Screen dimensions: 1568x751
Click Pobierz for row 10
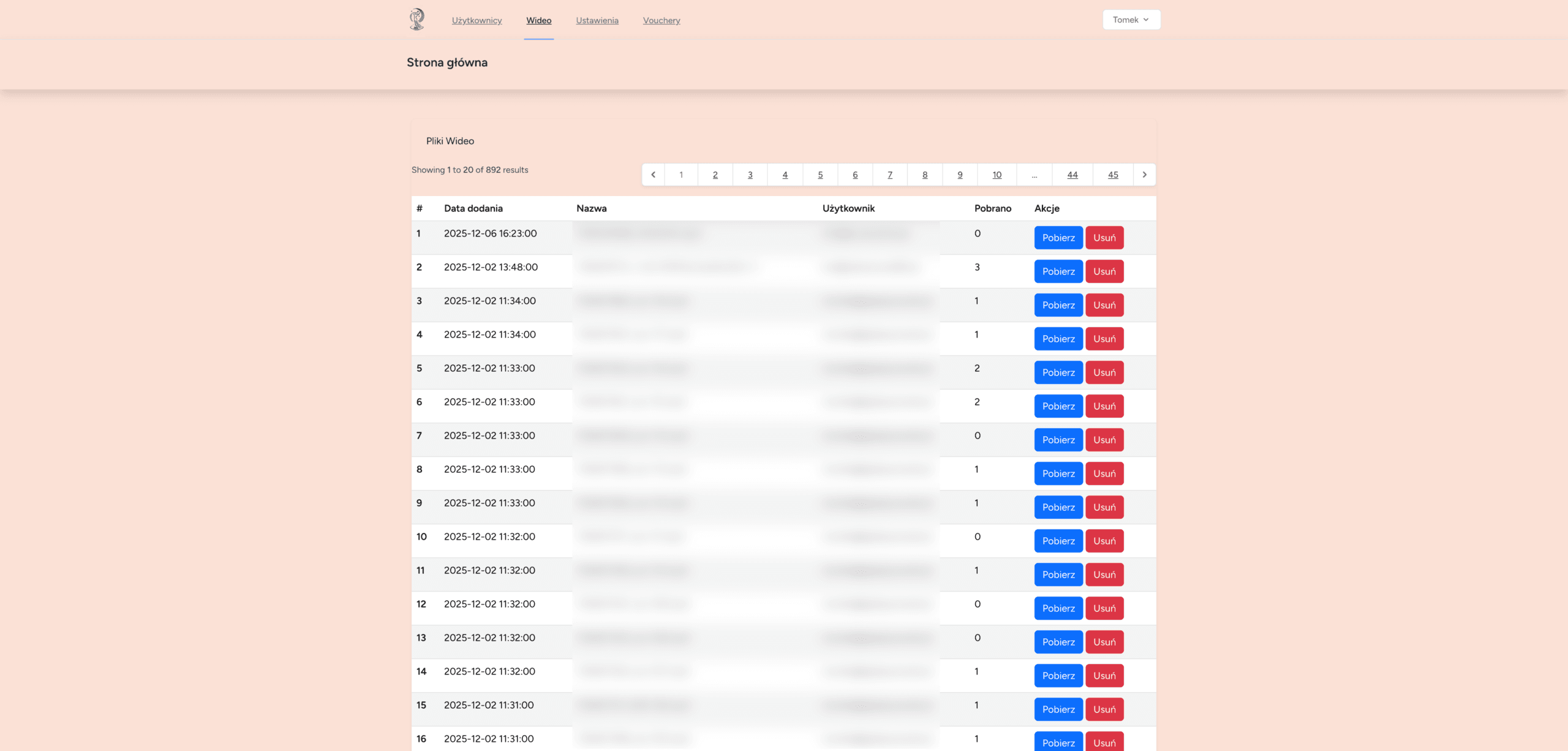pos(1058,541)
